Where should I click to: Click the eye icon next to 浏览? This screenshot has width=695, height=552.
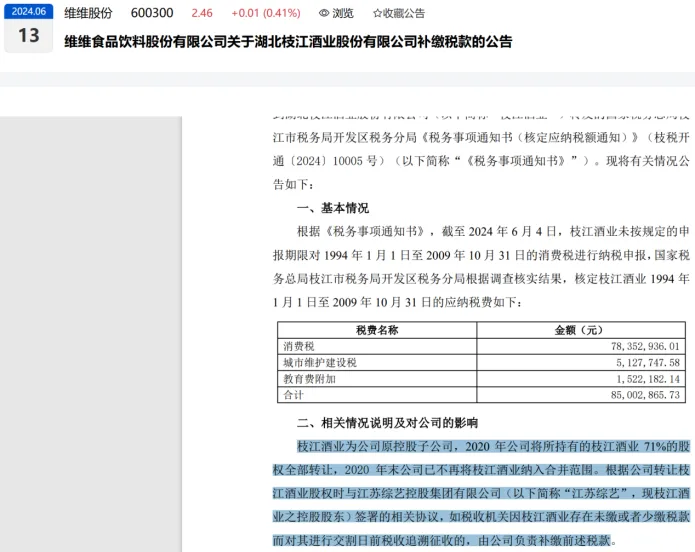(324, 13)
